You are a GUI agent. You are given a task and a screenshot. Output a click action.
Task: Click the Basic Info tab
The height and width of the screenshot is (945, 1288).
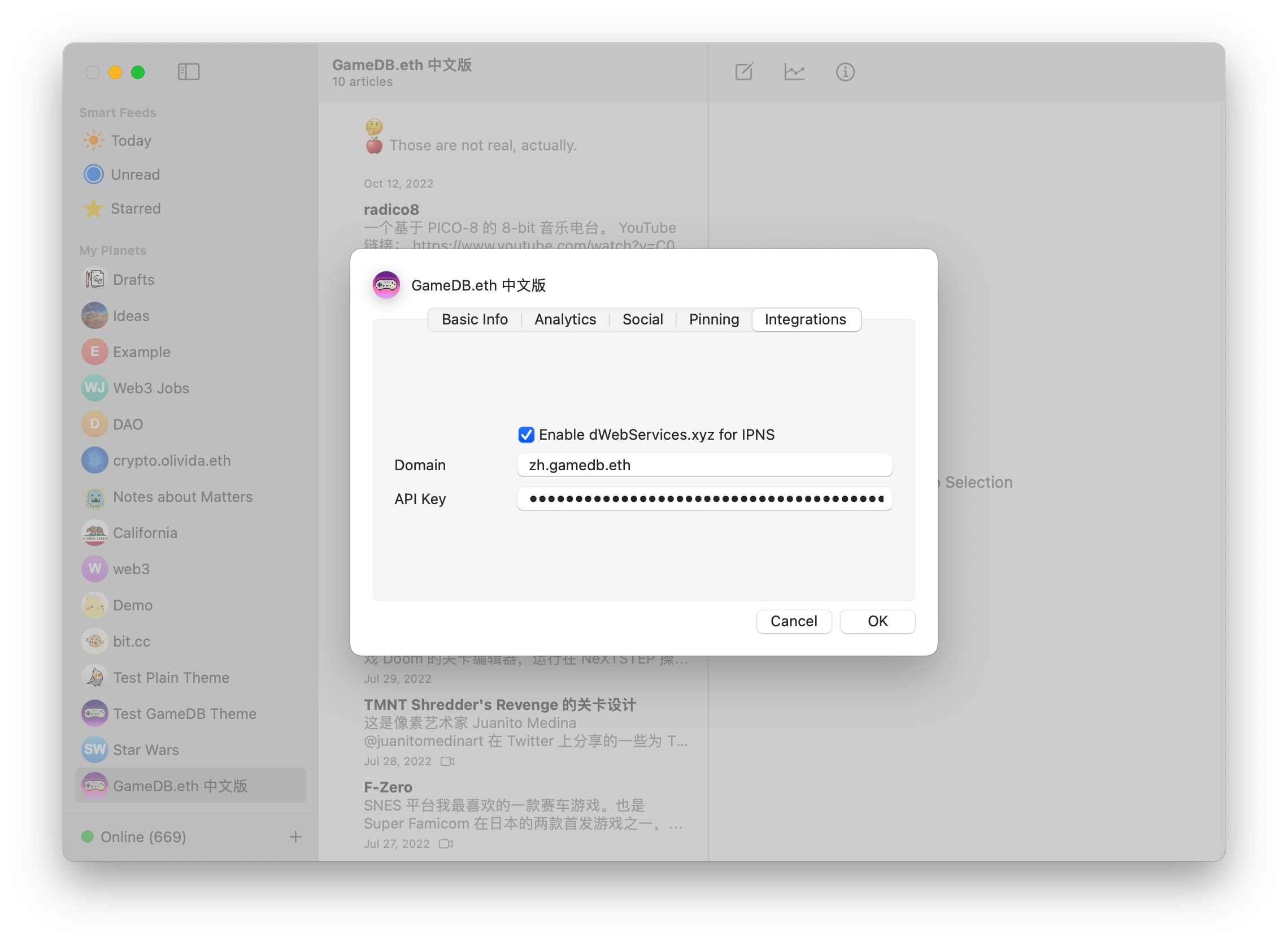pos(475,319)
